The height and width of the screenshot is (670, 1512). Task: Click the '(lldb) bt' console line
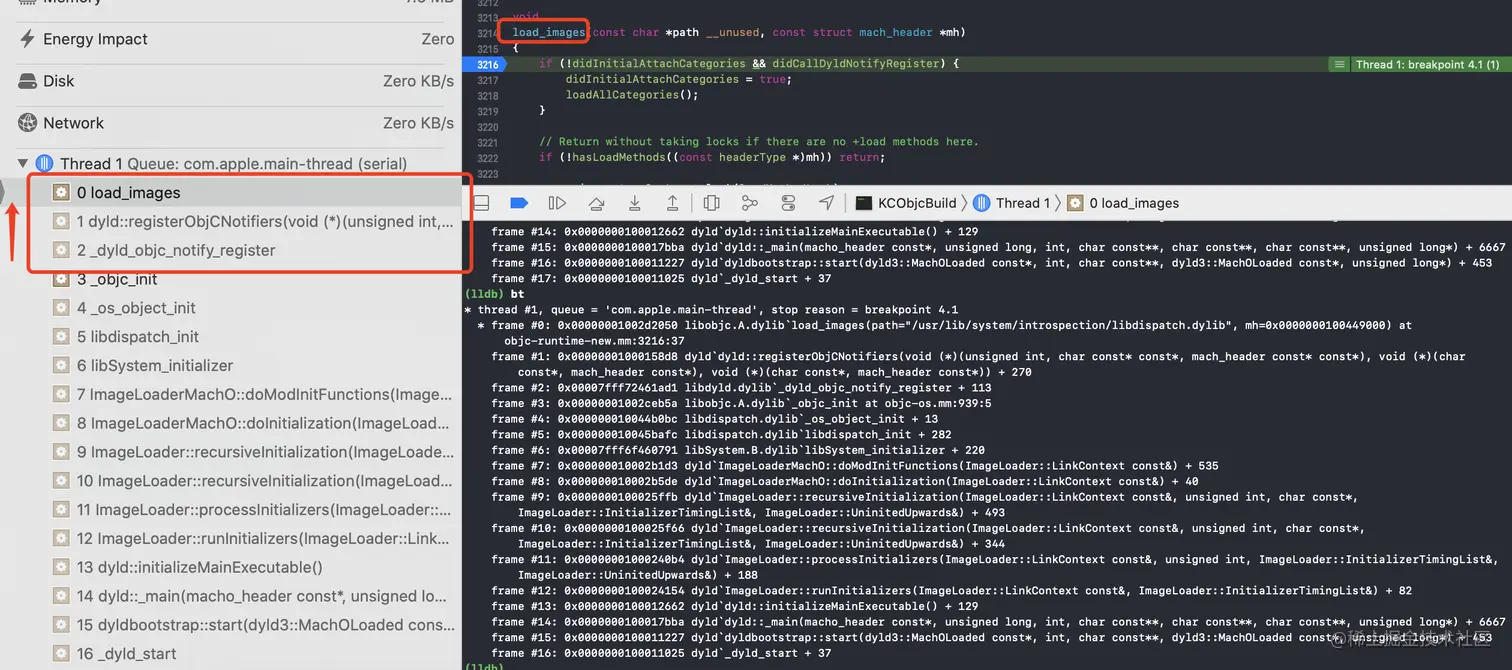pos(494,295)
